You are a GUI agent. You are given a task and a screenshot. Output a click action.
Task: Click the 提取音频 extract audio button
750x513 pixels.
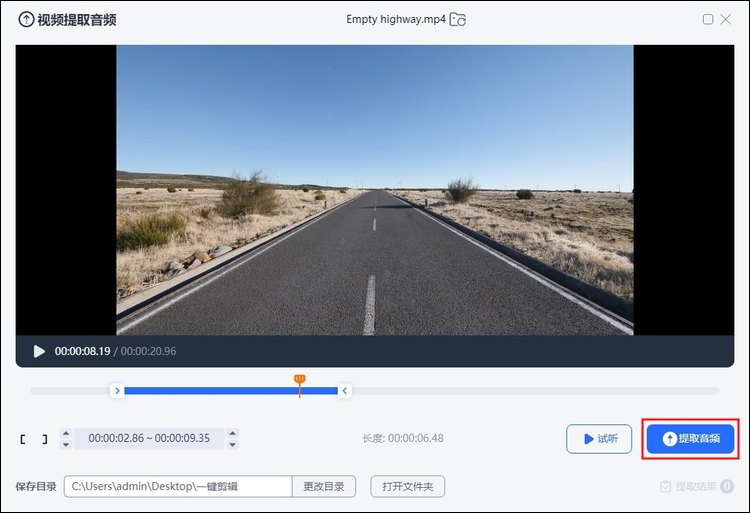point(690,439)
